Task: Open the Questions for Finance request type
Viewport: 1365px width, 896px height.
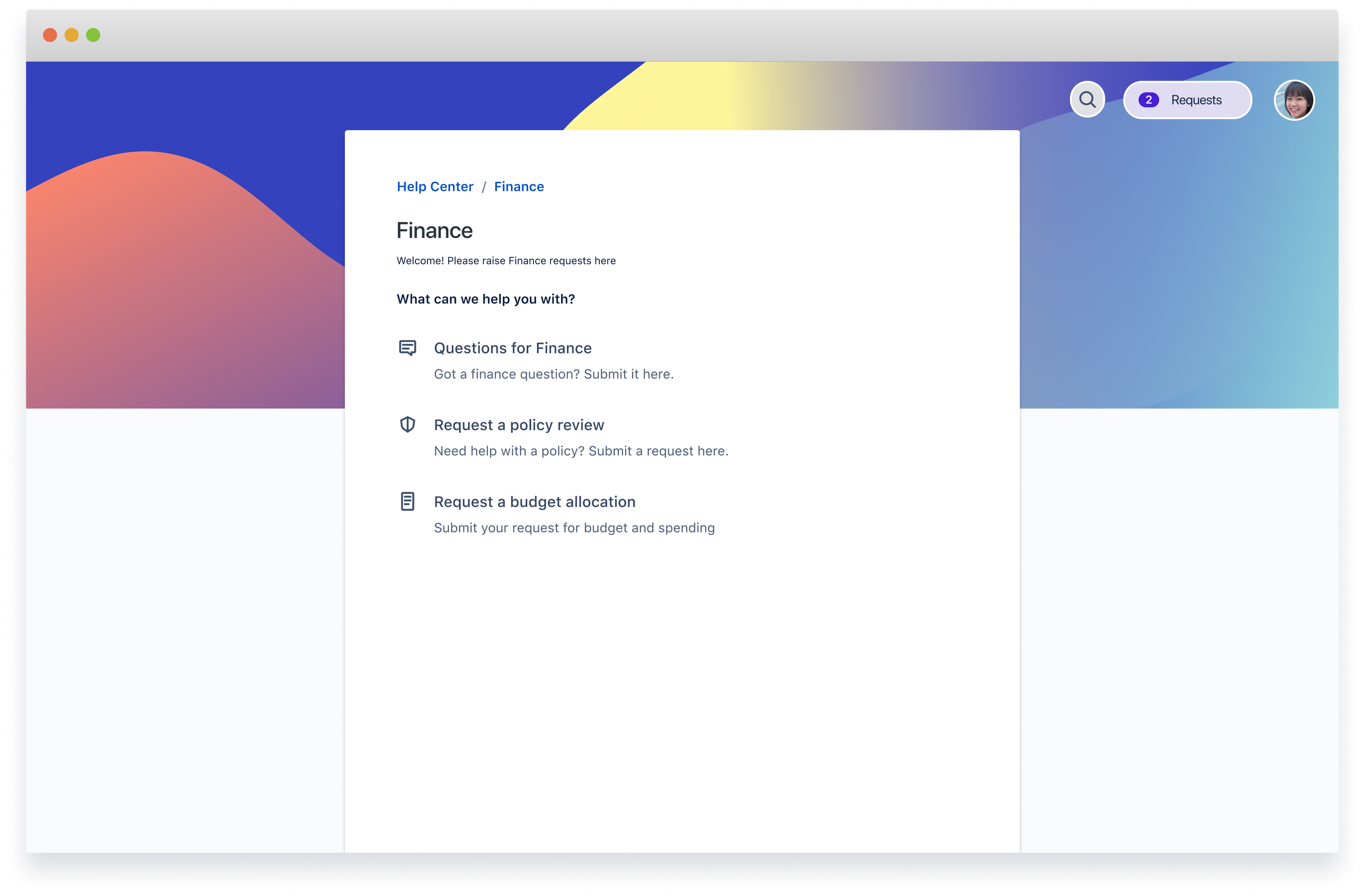Action: tap(512, 347)
